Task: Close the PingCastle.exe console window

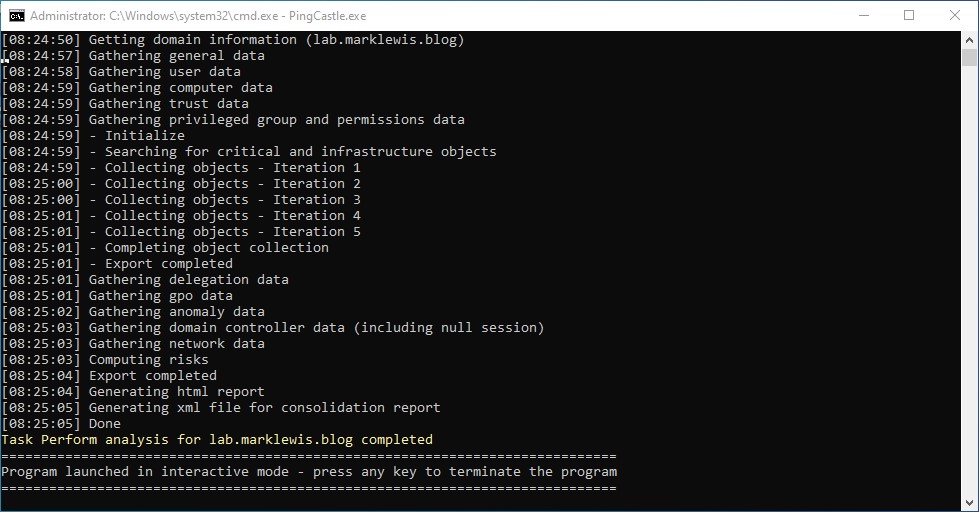Action: coord(954,15)
